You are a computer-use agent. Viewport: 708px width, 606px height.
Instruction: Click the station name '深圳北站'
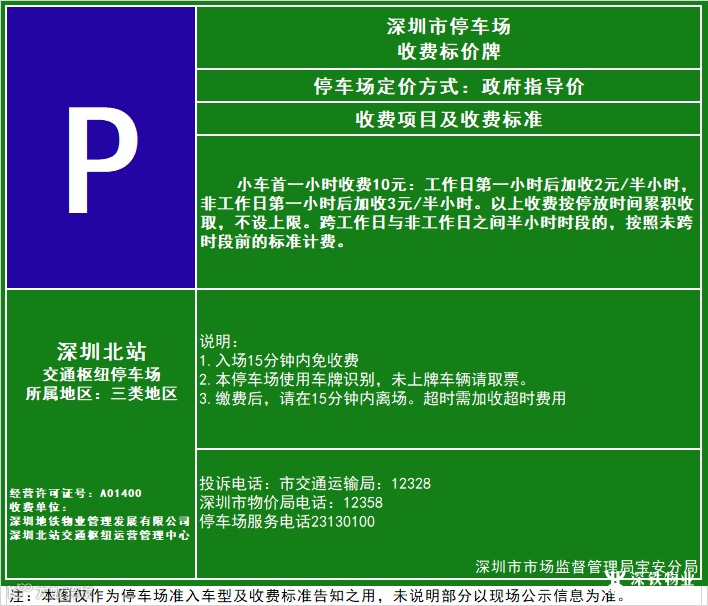click(x=102, y=351)
